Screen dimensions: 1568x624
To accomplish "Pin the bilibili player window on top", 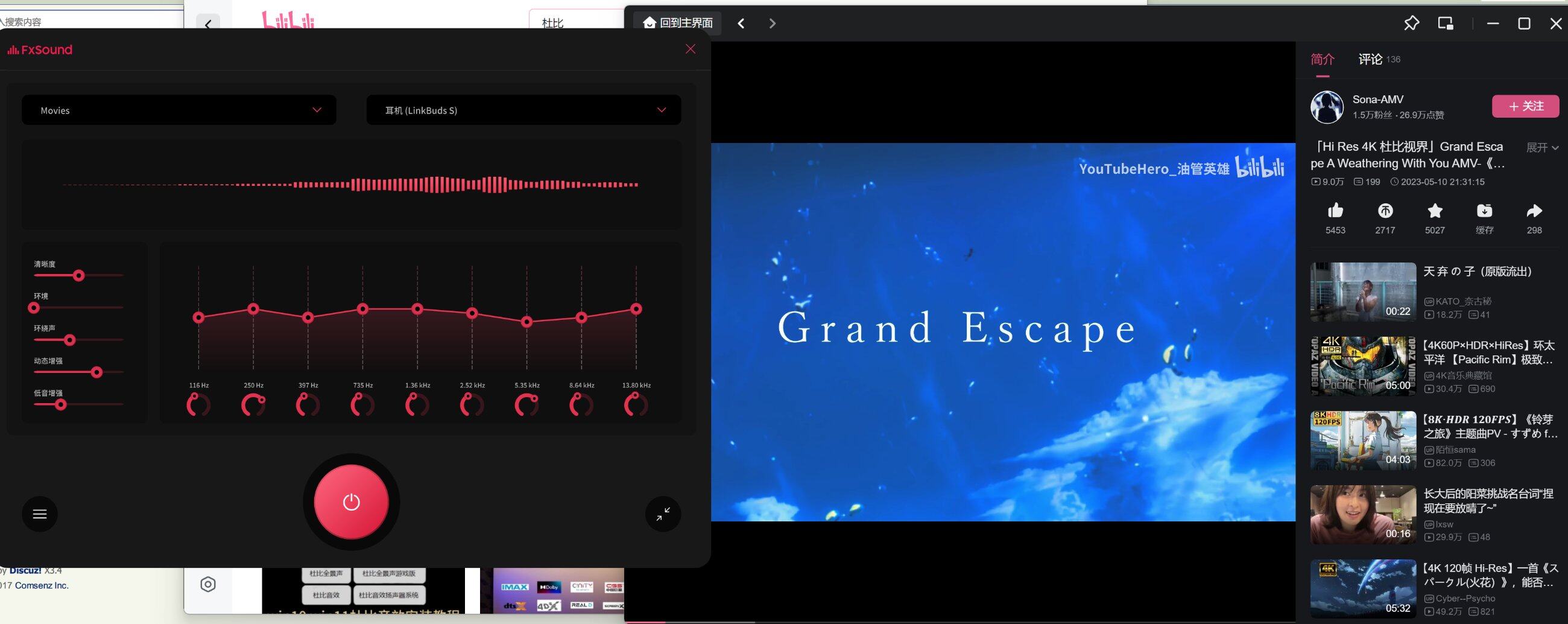I will click(1411, 23).
